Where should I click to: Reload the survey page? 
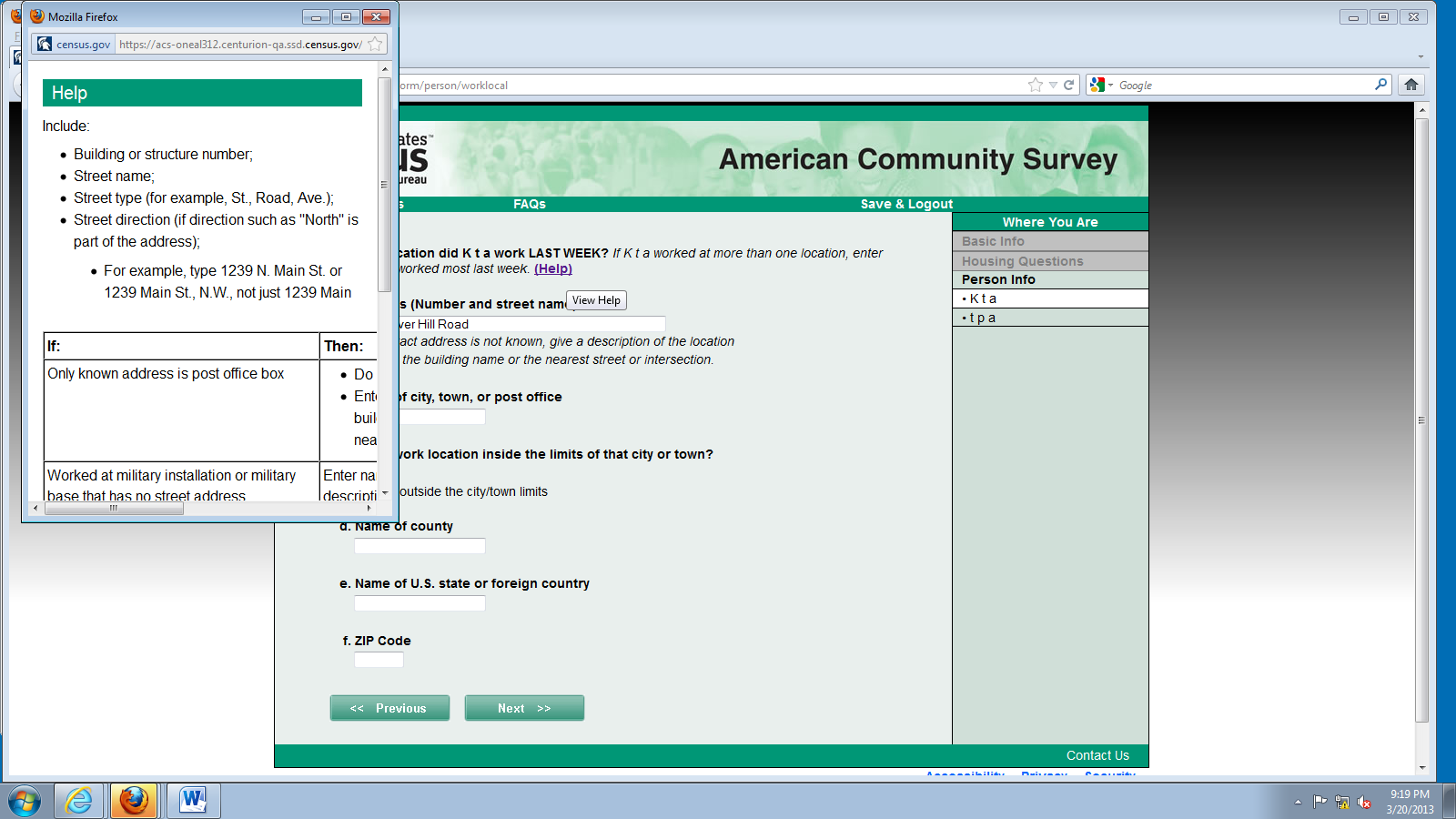1069,85
